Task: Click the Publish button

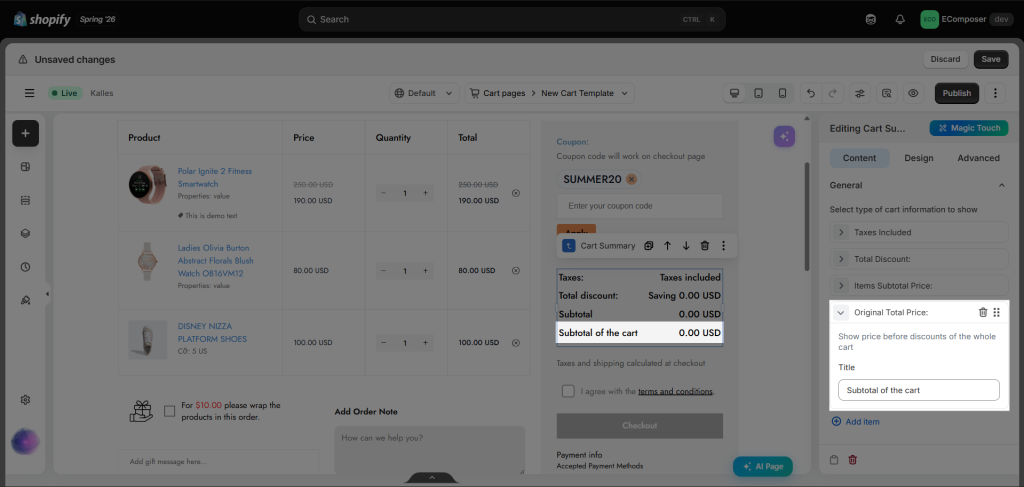Action: click(957, 93)
